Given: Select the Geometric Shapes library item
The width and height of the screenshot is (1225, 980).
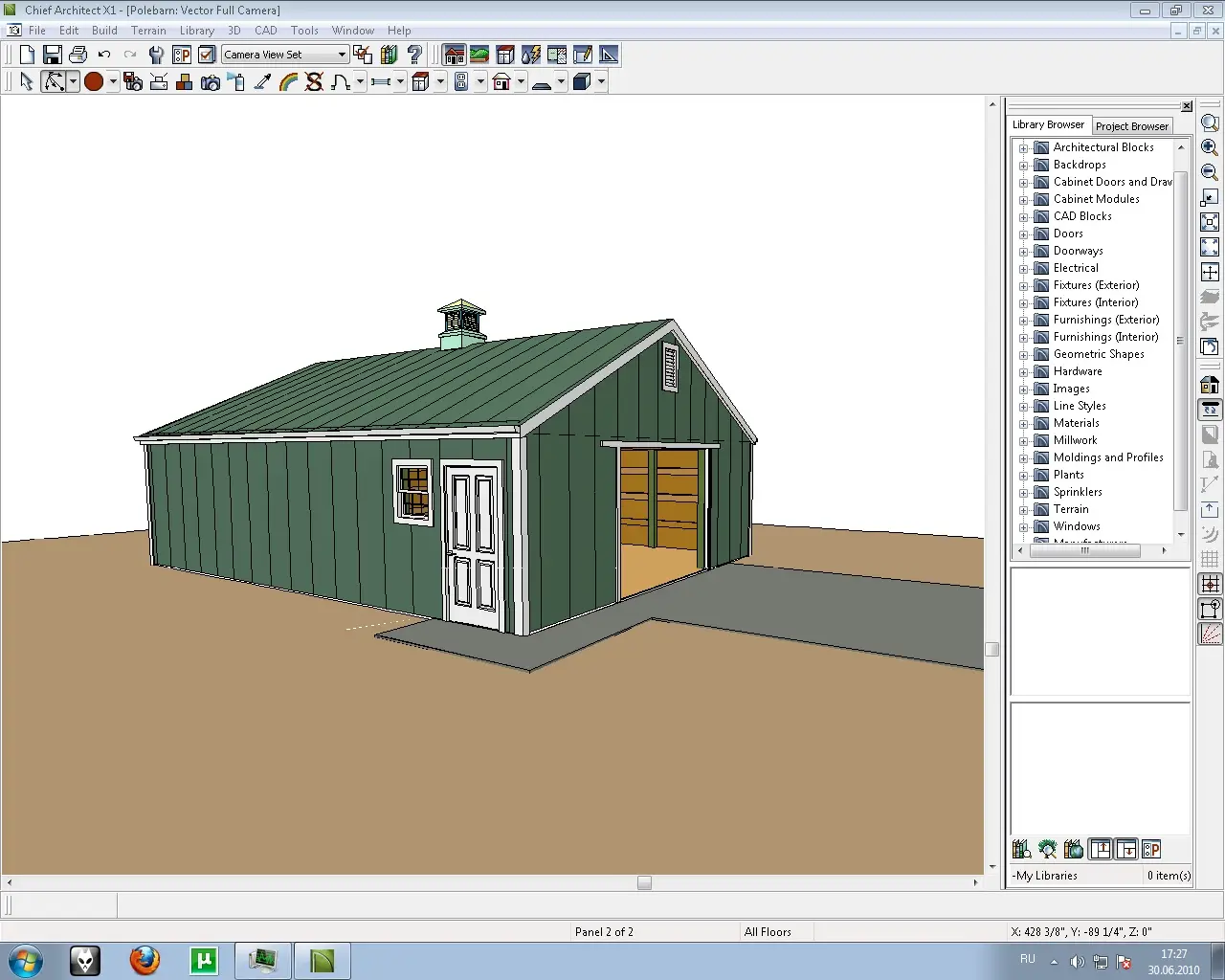Looking at the screenshot, I should (x=1098, y=354).
